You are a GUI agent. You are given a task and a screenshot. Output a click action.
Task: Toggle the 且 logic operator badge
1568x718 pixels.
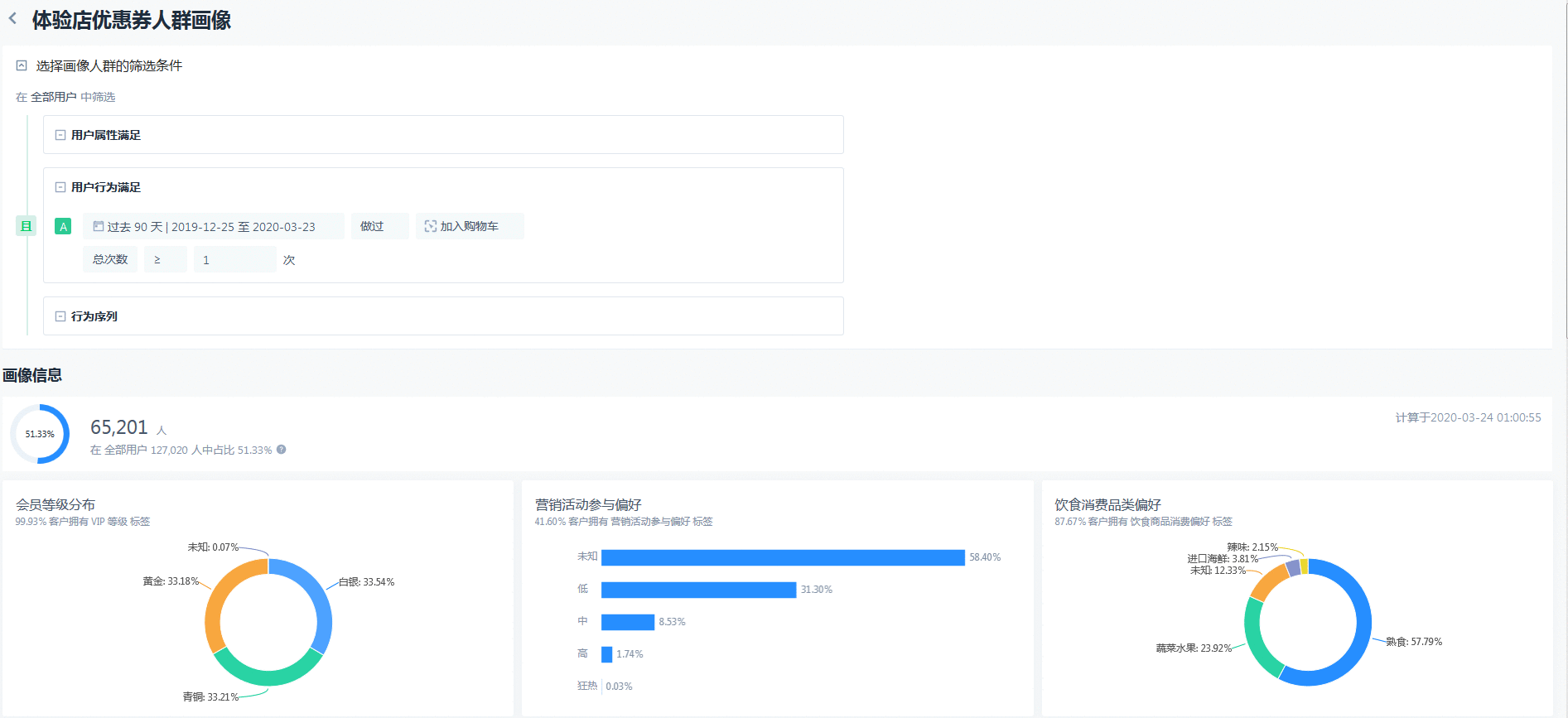(27, 226)
